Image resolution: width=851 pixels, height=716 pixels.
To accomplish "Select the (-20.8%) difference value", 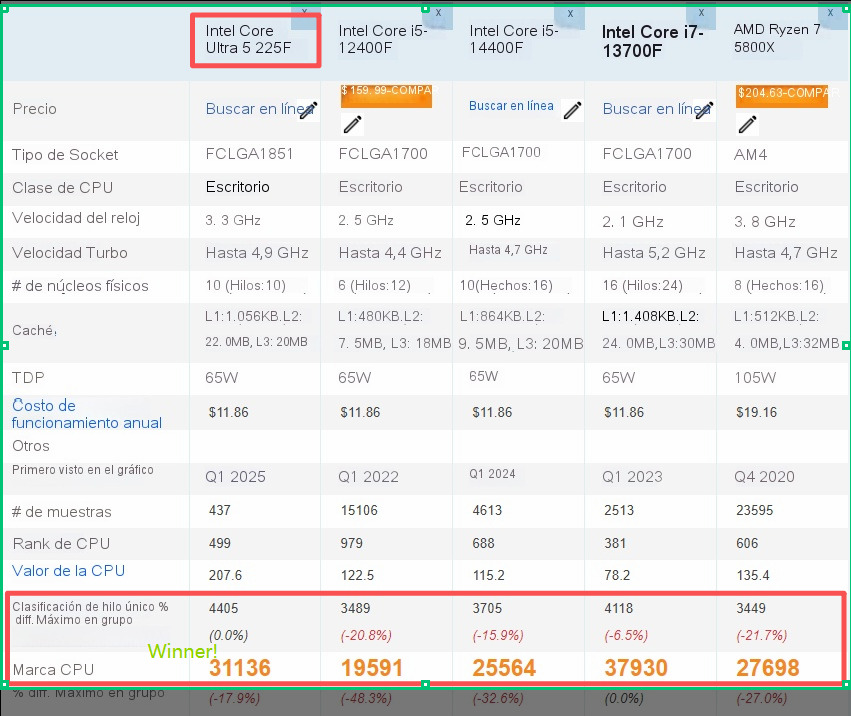I will (366, 635).
